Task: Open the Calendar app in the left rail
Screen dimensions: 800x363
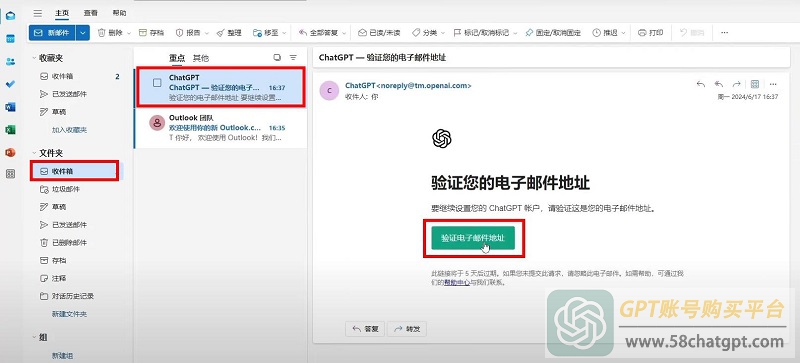Action: coord(10,38)
